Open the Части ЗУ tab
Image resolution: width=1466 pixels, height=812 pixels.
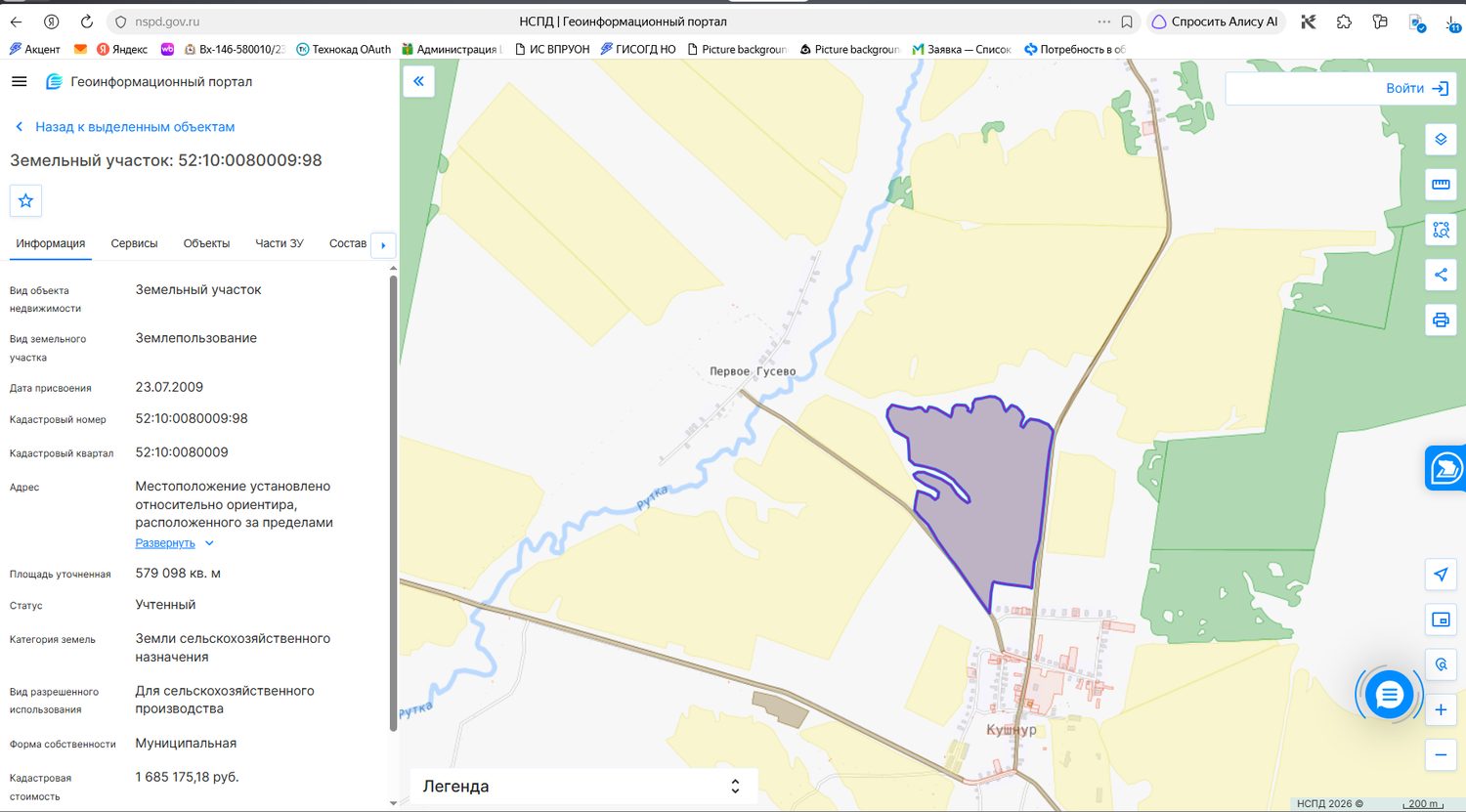coord(280,243)
